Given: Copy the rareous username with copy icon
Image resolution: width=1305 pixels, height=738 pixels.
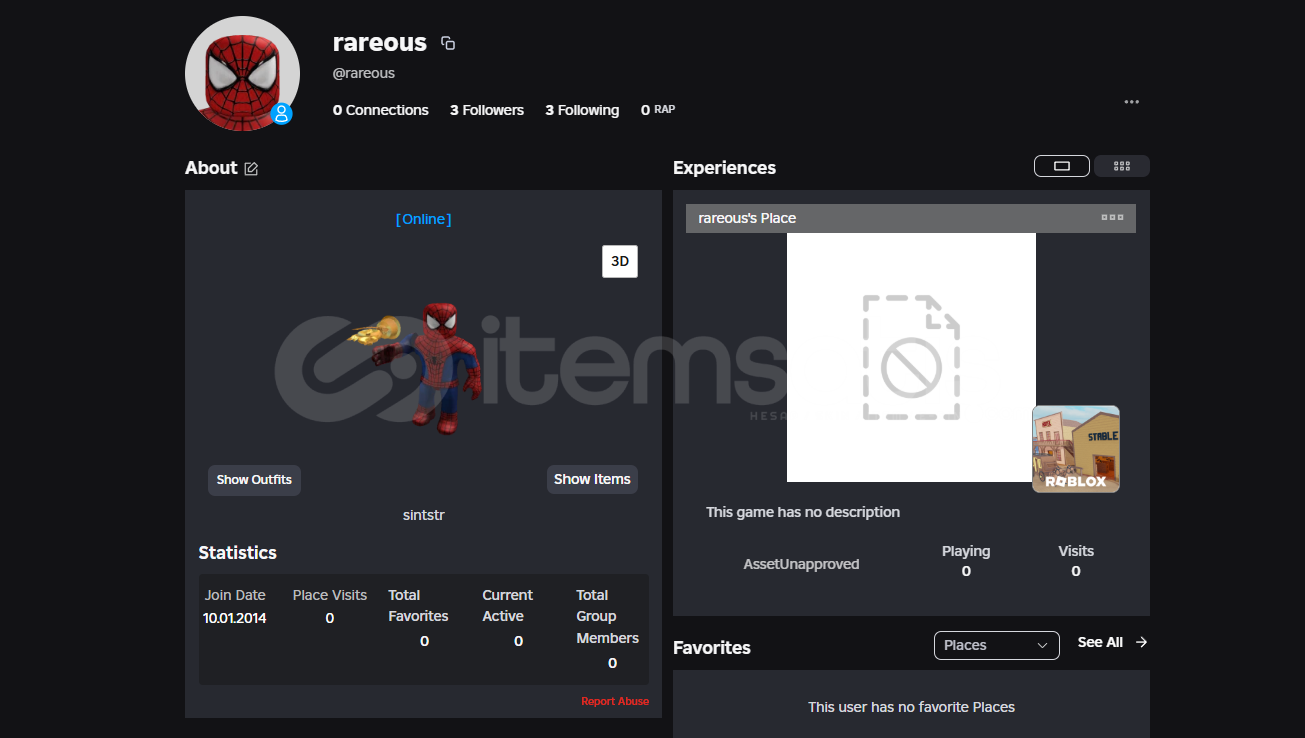Looking at the screenshot, I should (x=448, y=43).
